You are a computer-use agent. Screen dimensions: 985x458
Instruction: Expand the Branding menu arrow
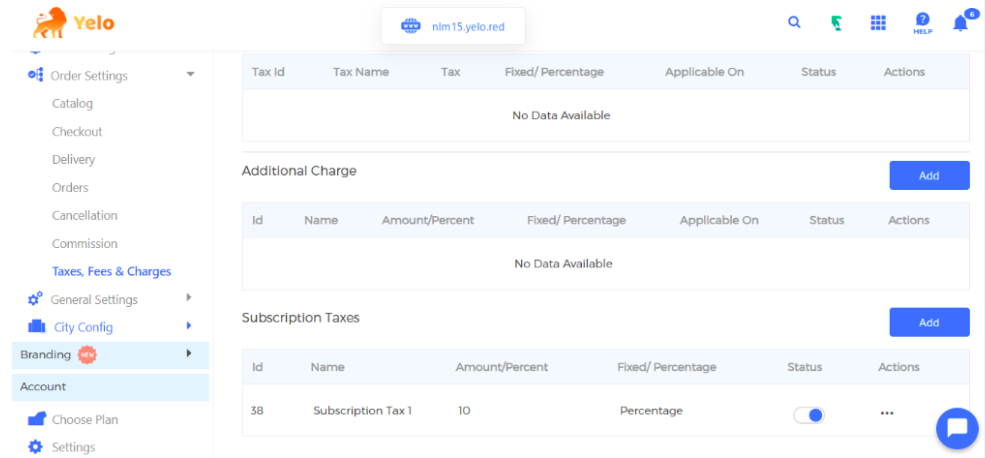point(188,354)
